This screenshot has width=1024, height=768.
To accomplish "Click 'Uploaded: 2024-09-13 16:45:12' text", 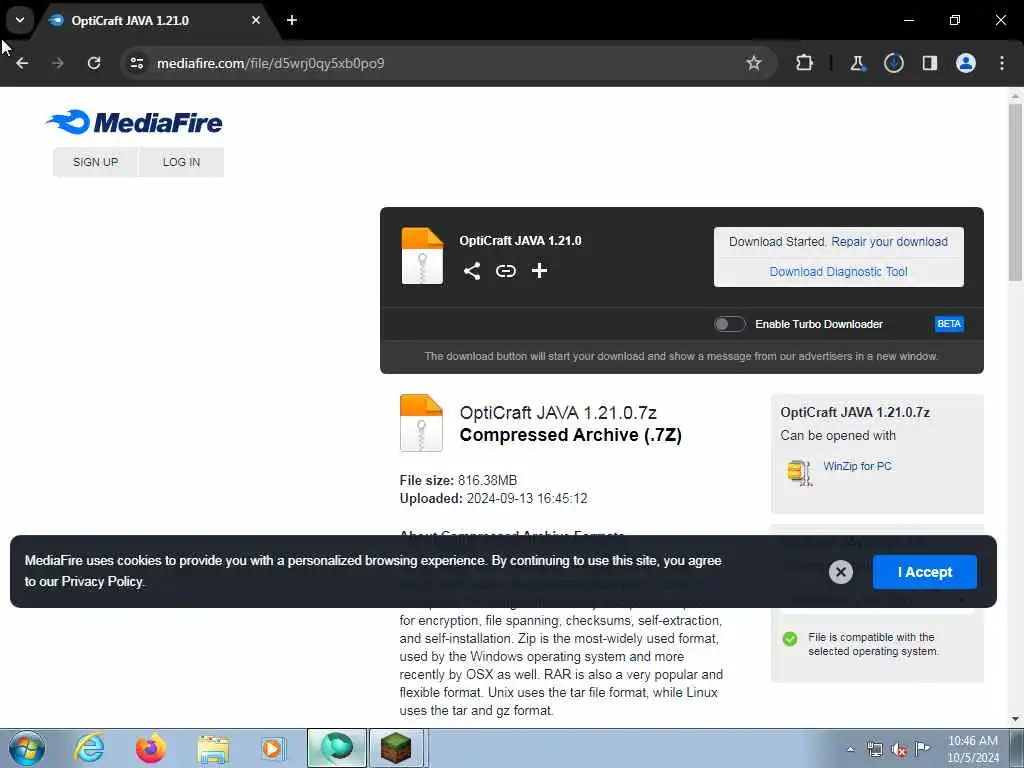I will [x=494, y=499].
